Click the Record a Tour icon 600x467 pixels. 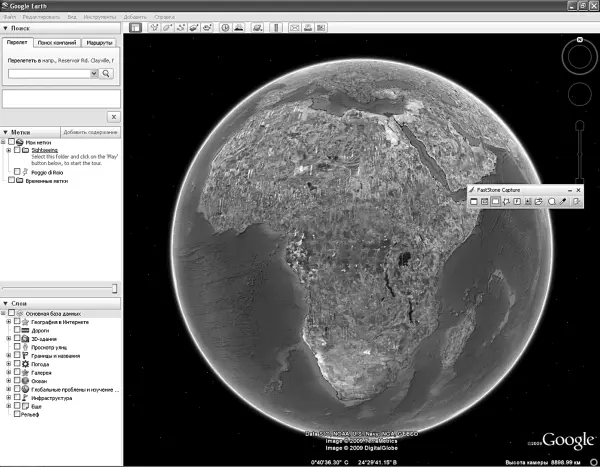click(x=207, y=28)
